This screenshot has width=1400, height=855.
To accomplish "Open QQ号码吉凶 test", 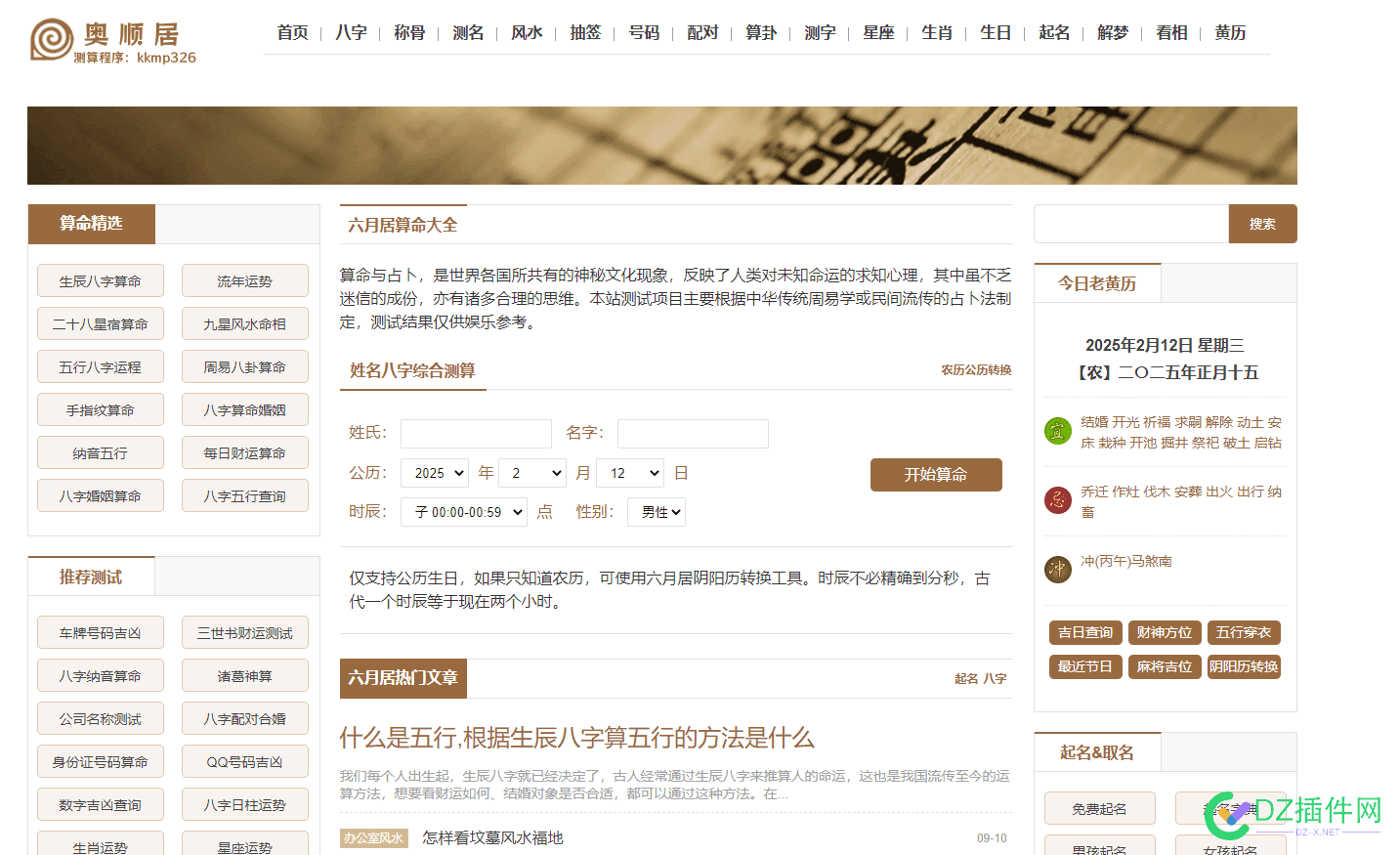I will click(x=245, y=762).
